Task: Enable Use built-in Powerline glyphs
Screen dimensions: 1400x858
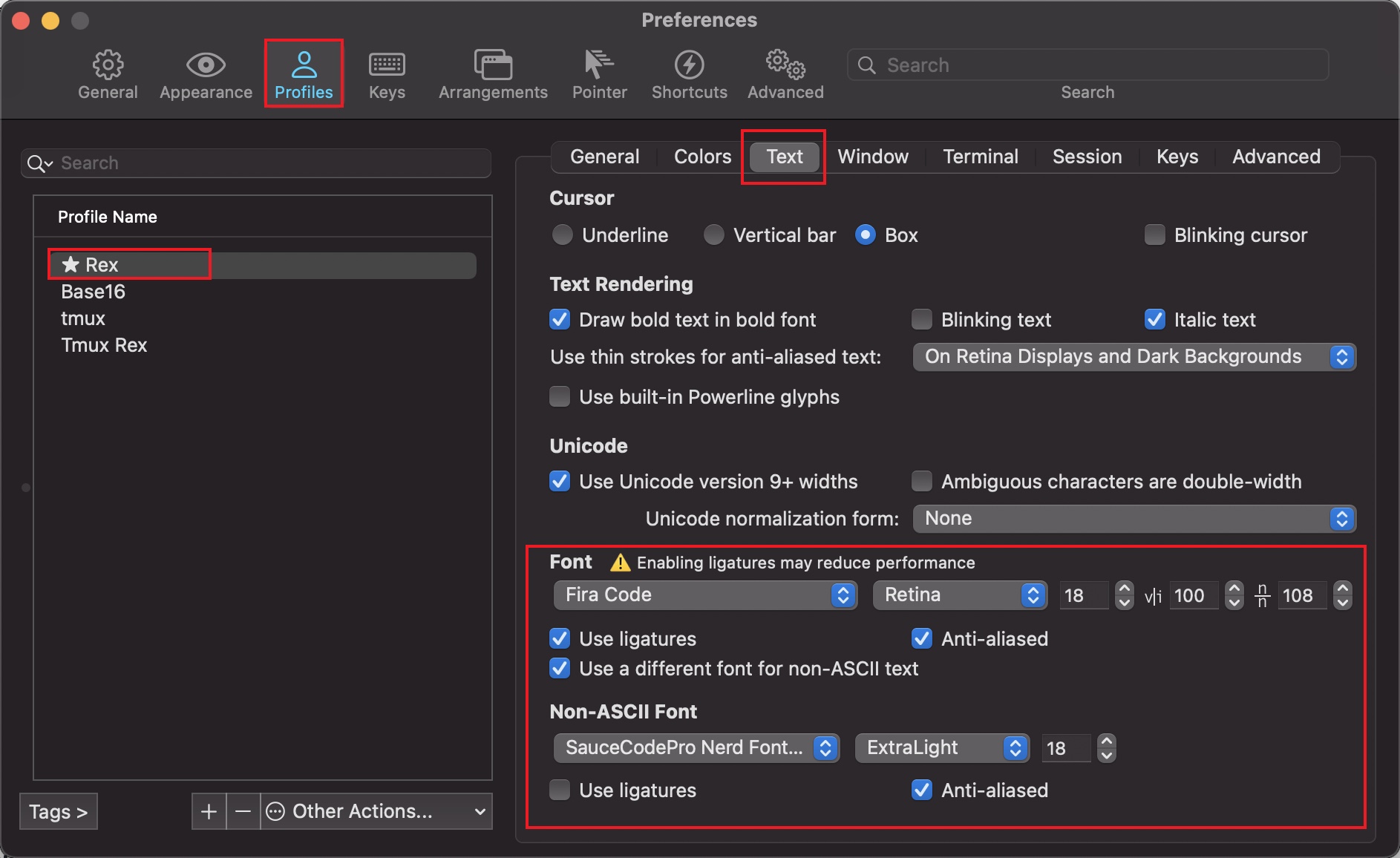Action: coord(560,397)
